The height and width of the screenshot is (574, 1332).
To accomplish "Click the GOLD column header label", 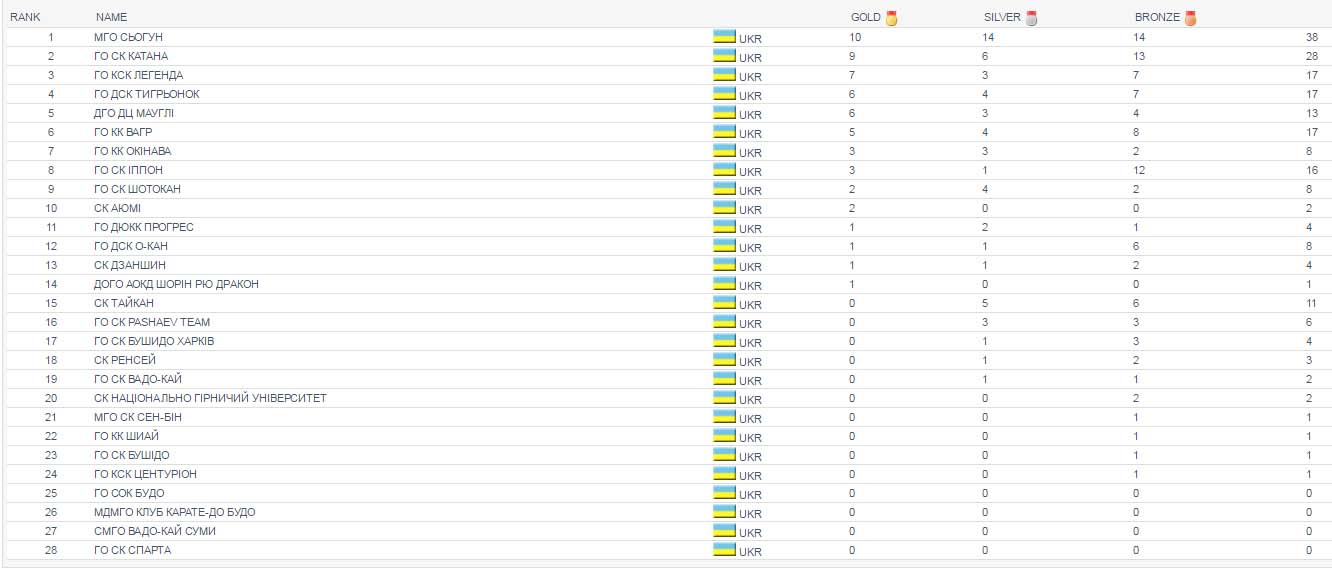I will tap(865, 18).
